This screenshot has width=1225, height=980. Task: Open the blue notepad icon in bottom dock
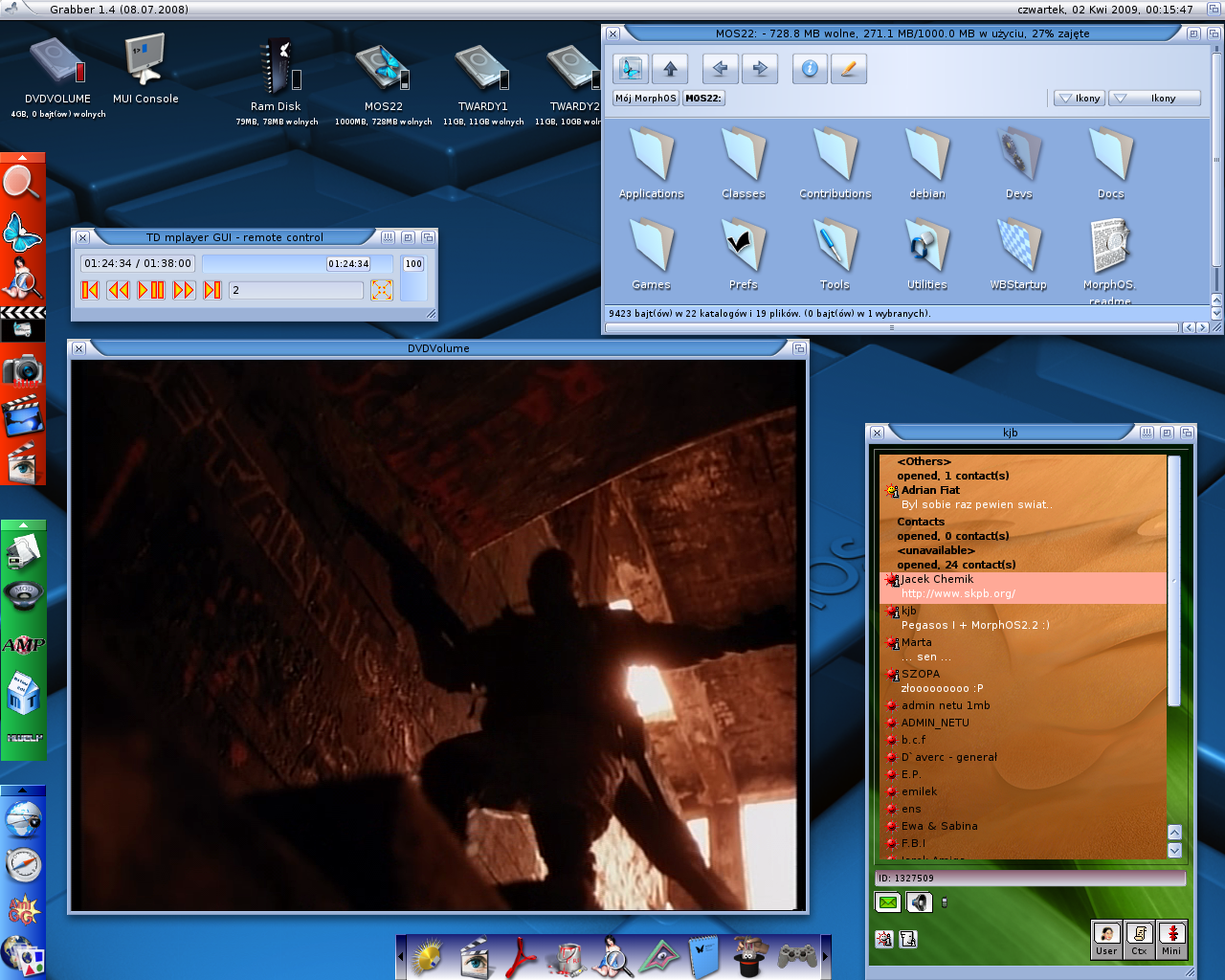[x=704, y=957]
